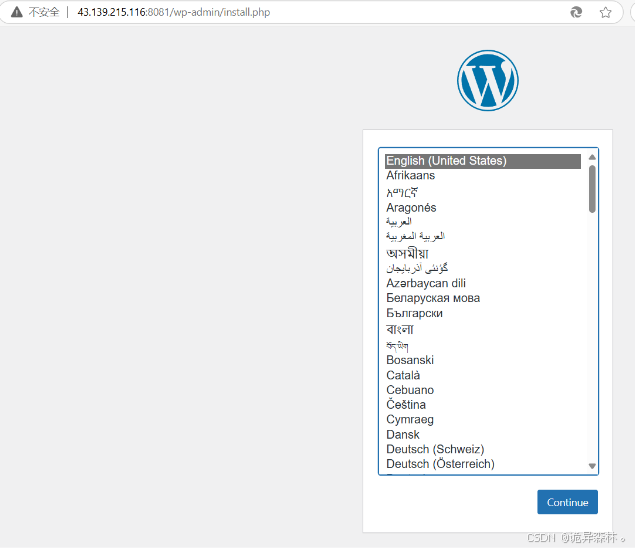Select Afrikaans language

[483, 175]
